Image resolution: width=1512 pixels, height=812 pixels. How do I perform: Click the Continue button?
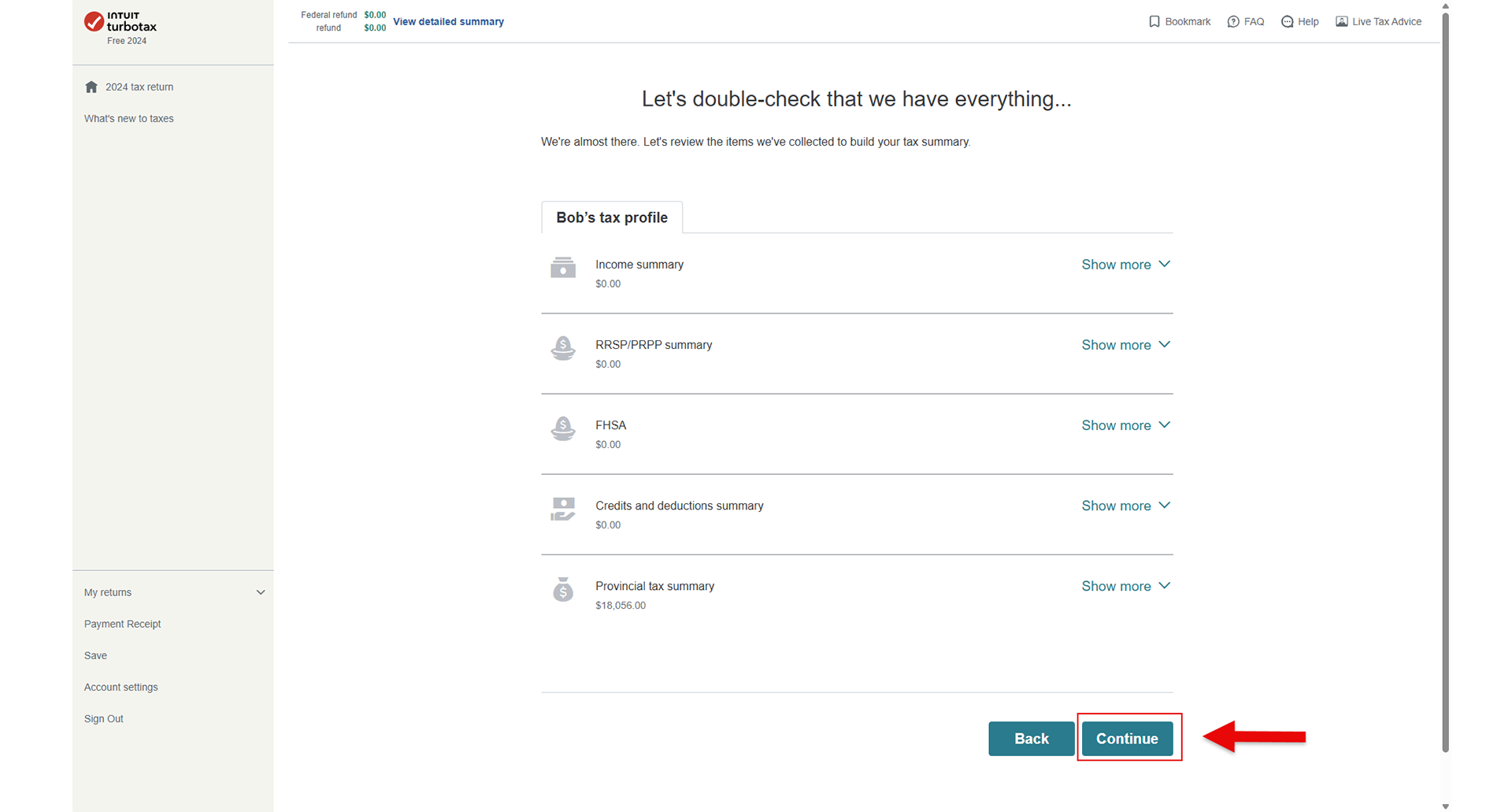point(1127,739)
